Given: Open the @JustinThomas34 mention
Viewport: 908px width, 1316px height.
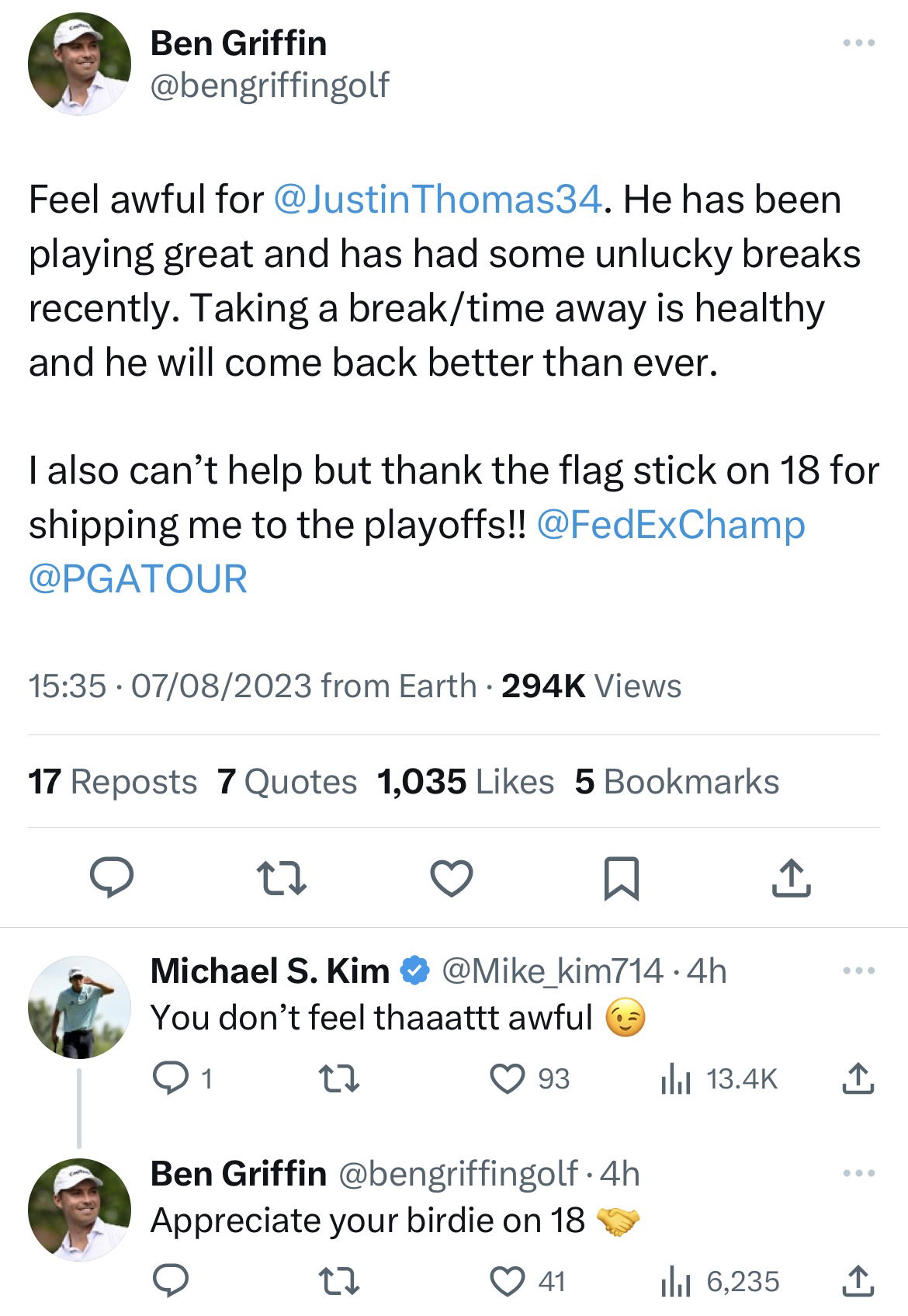Looking at the screenshot, I should click(438, 200).
